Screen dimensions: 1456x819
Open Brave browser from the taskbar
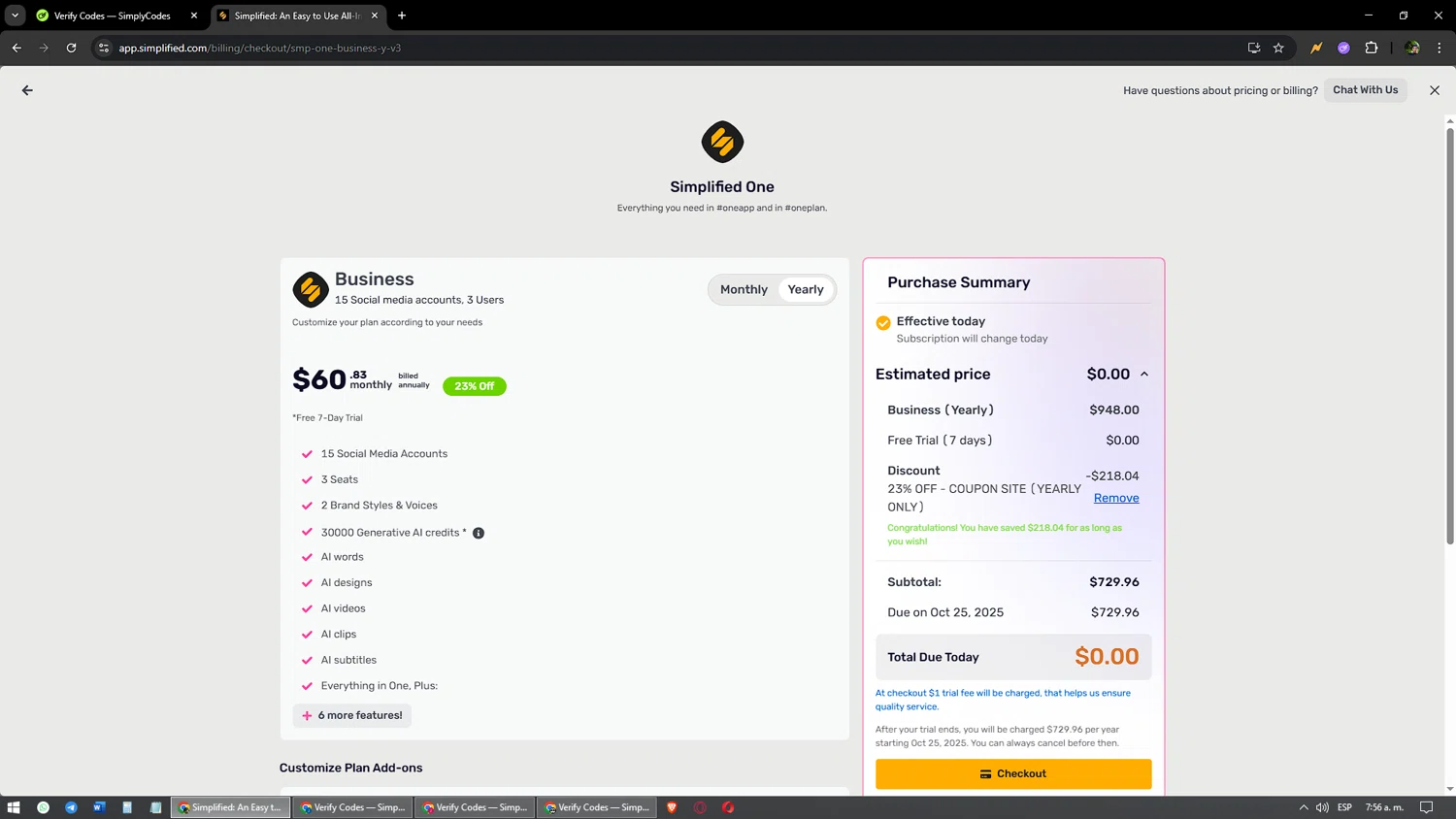point(672,807)
